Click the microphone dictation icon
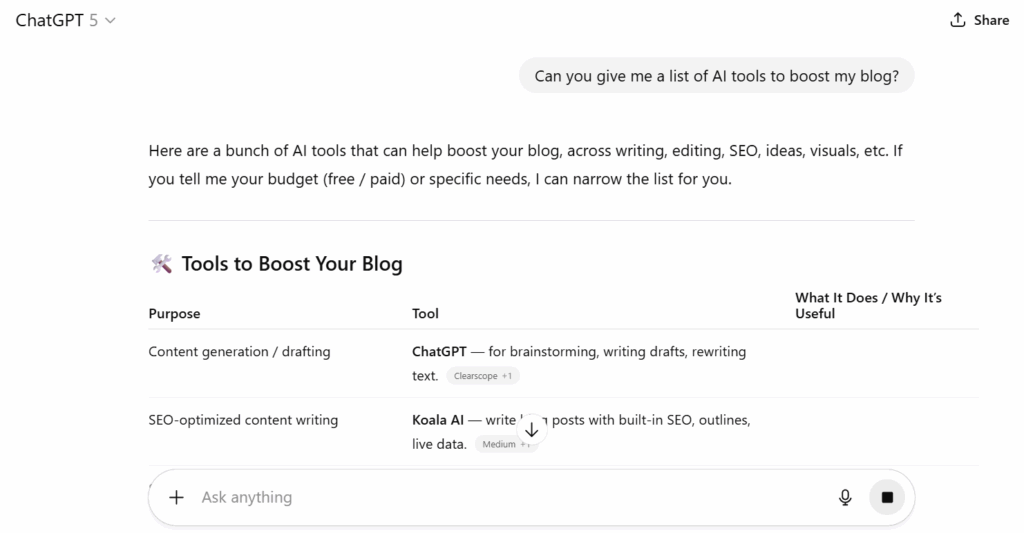 tap(845, 497)
